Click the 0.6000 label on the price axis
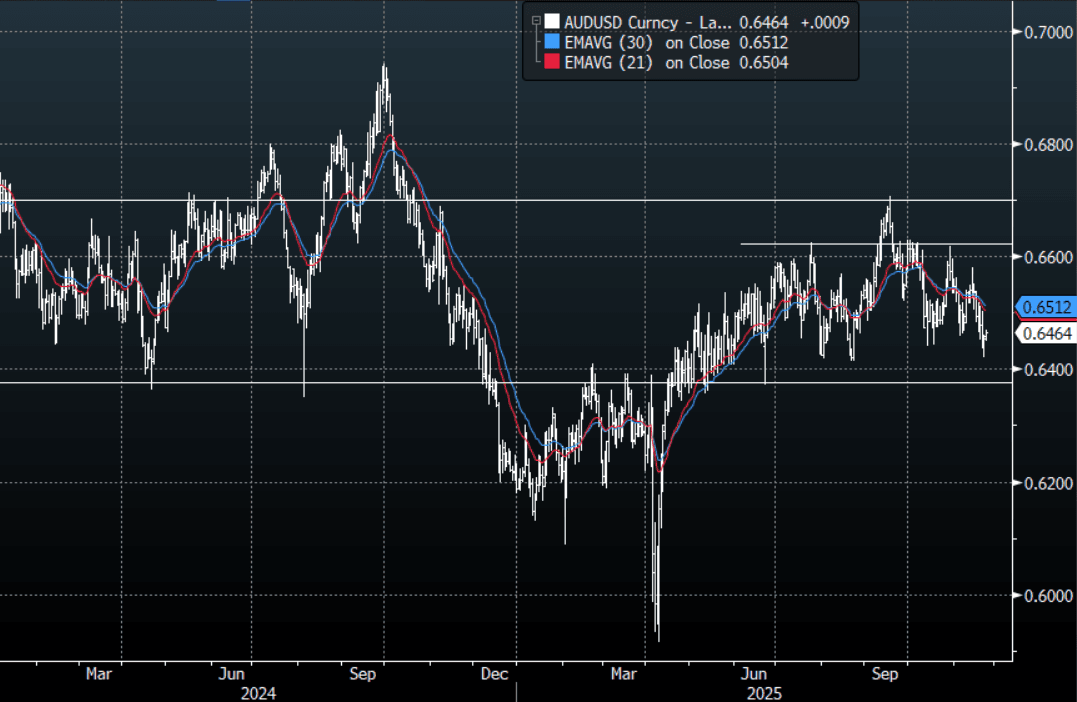The height and width of the screenshot is (702, 1077). click(x=1046, y=596)
